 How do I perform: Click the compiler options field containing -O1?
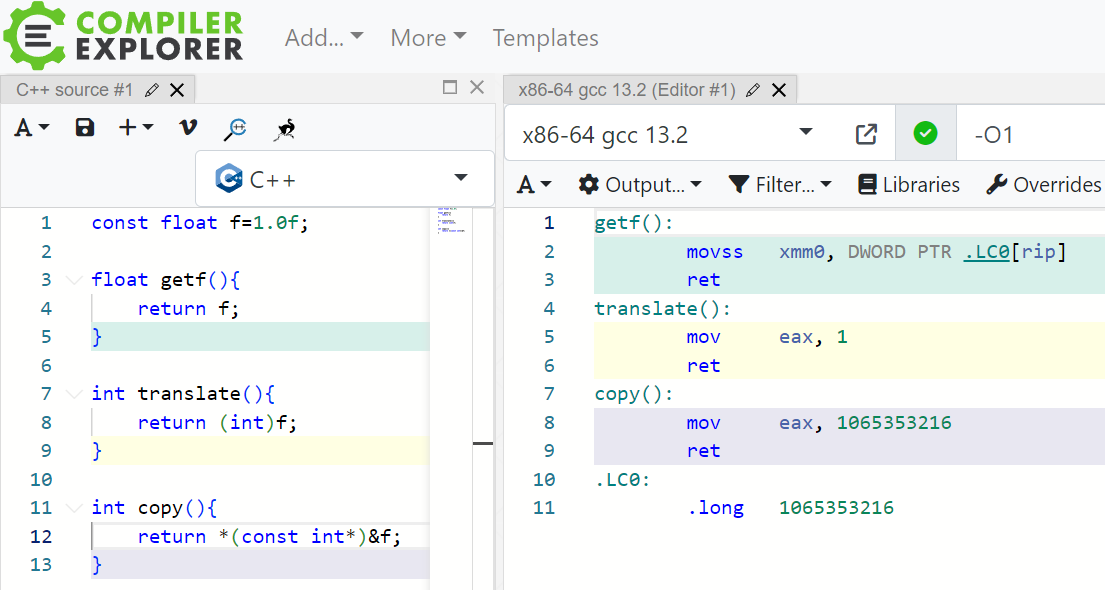1030,134
